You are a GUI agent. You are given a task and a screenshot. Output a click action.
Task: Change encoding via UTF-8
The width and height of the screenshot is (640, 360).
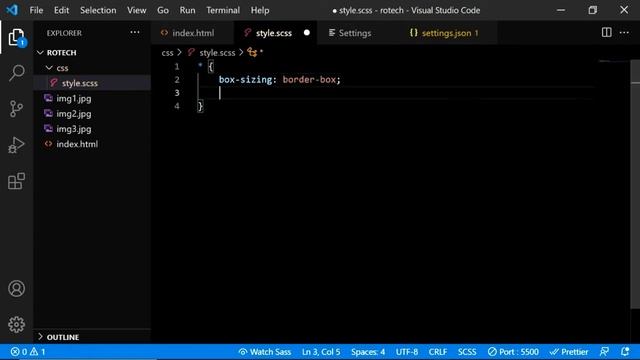click(x=407, y=351)
